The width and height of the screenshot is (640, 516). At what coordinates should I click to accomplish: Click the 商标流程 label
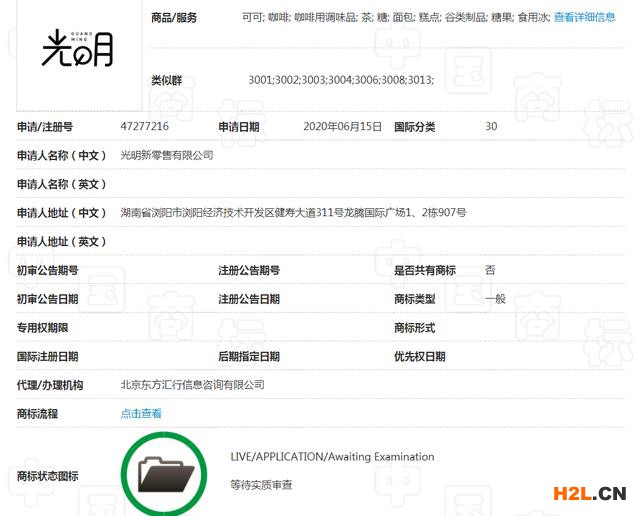click(x=40, y=414)
